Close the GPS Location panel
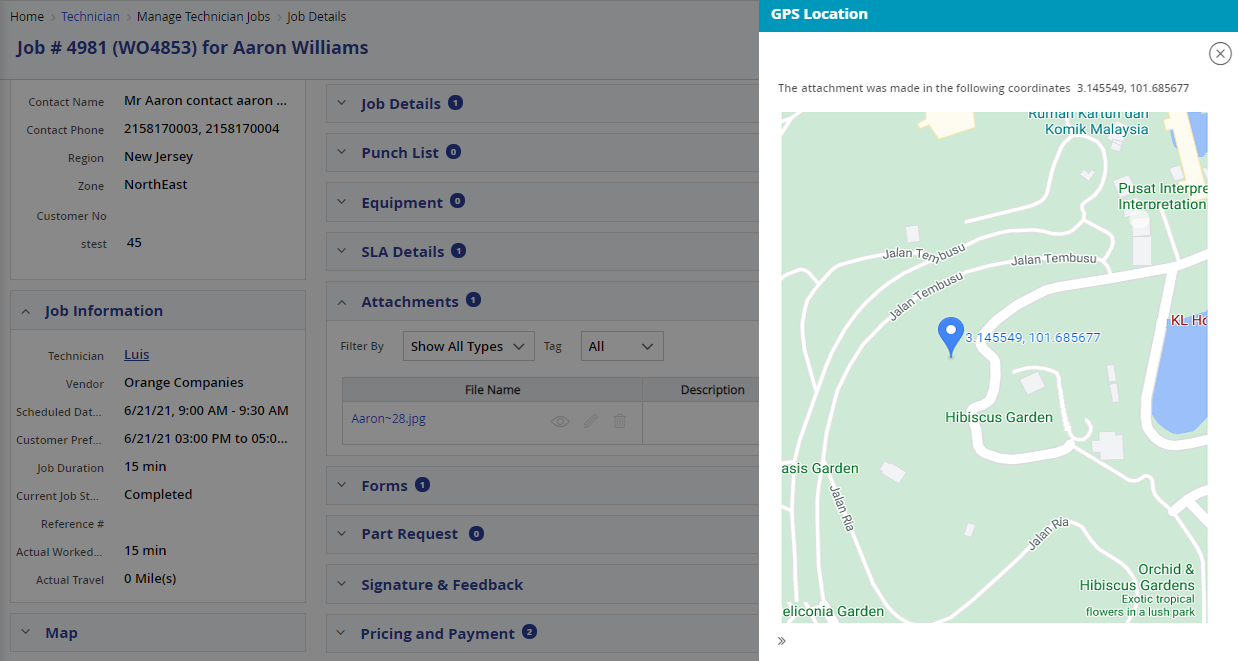The image size is (1238, 661). pos(1219,53)
